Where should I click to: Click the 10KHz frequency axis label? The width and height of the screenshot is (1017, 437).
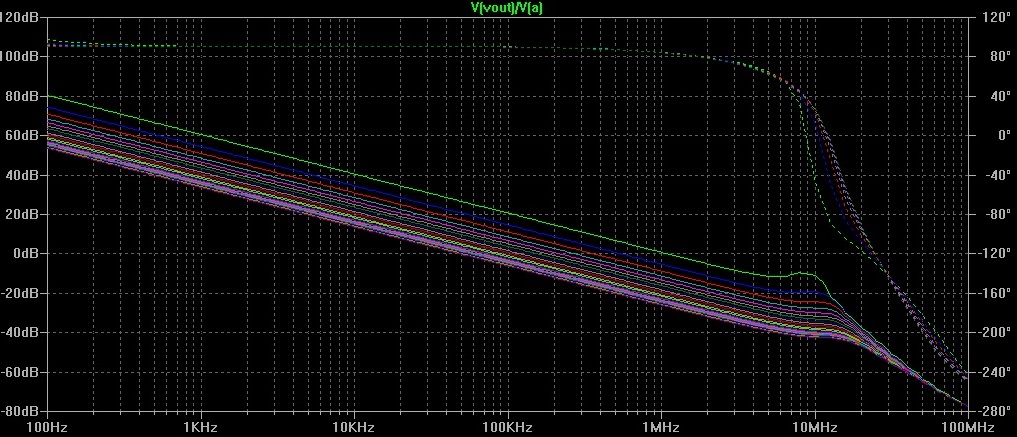pyautogui.click(x=354, y=428)
